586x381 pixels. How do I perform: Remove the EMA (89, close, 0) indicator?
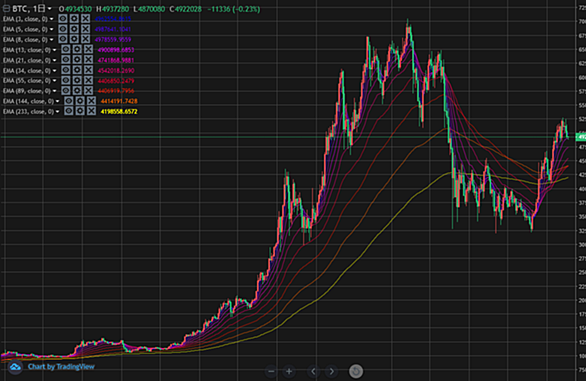coord(89,90)
